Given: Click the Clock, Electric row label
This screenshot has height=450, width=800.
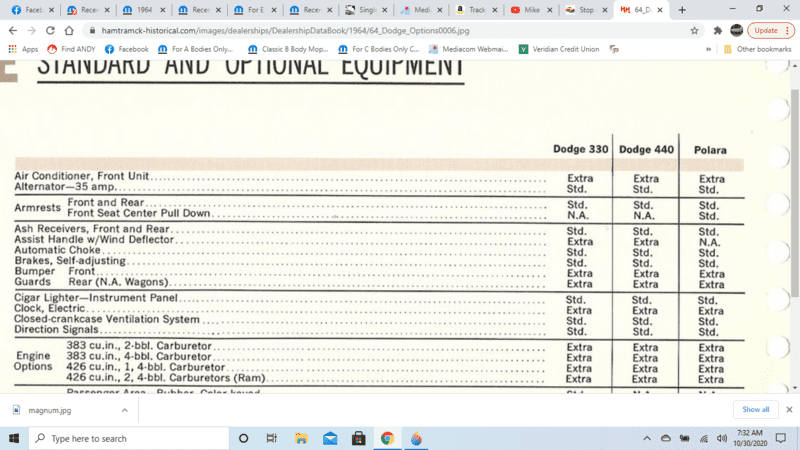Looking at the screenshot, I should [x=49, y=309].
